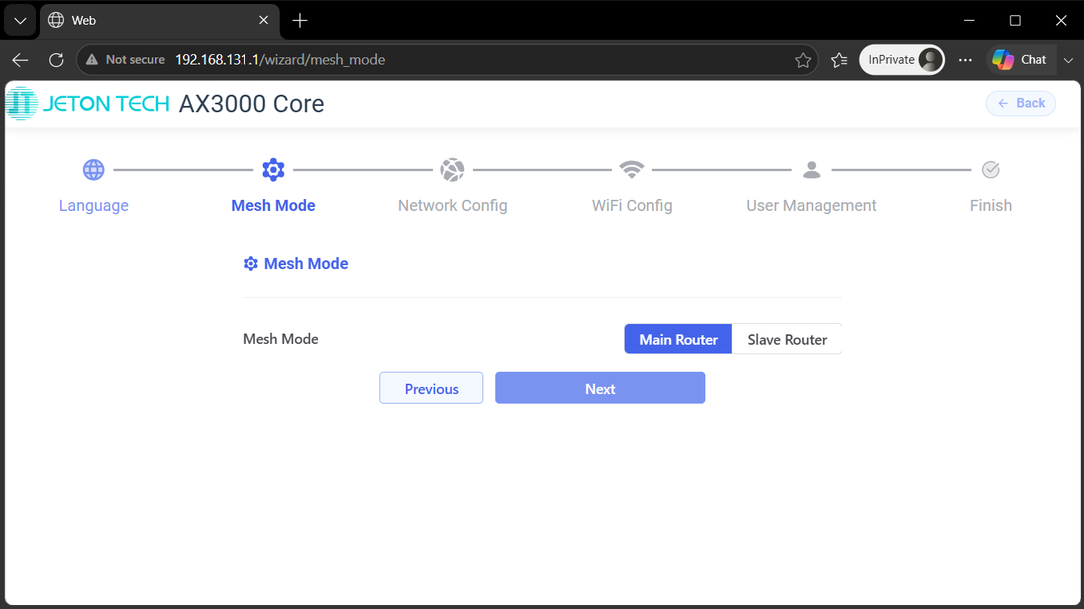Select Slave Router mesh mode
The image size is (1084, 609).
[787, 339]
